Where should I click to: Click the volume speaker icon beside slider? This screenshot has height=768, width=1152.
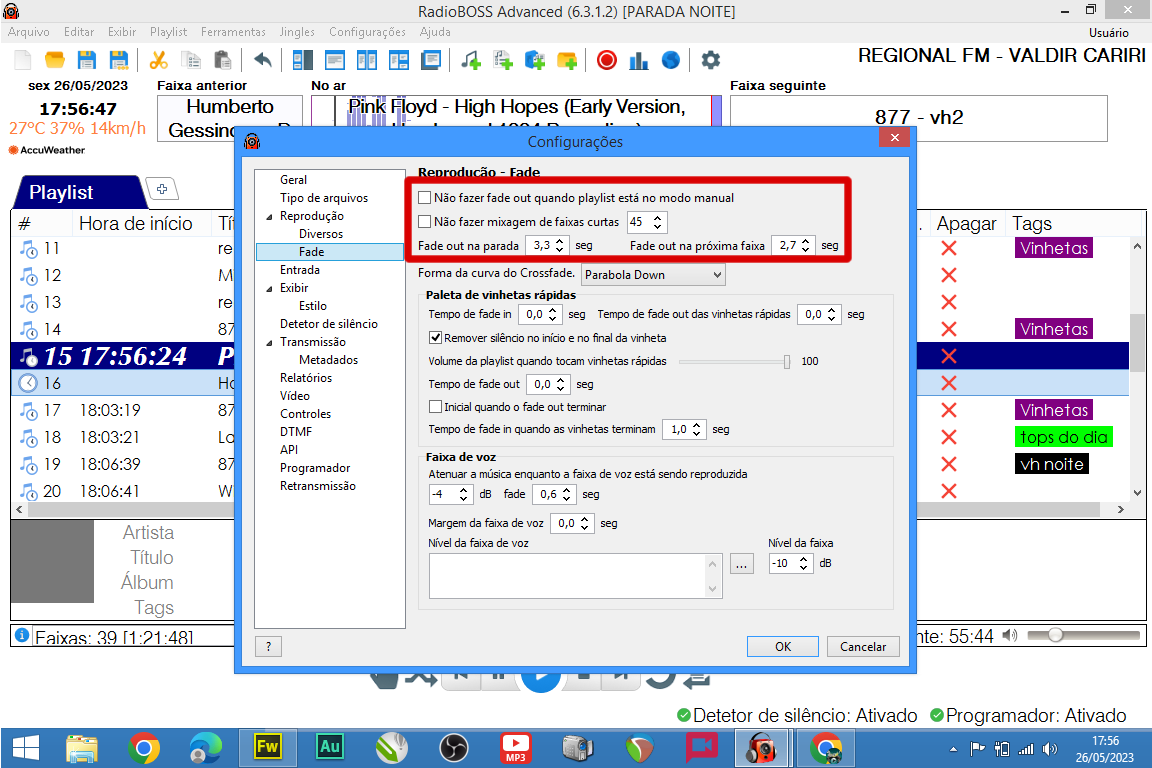pos(1011,635)
